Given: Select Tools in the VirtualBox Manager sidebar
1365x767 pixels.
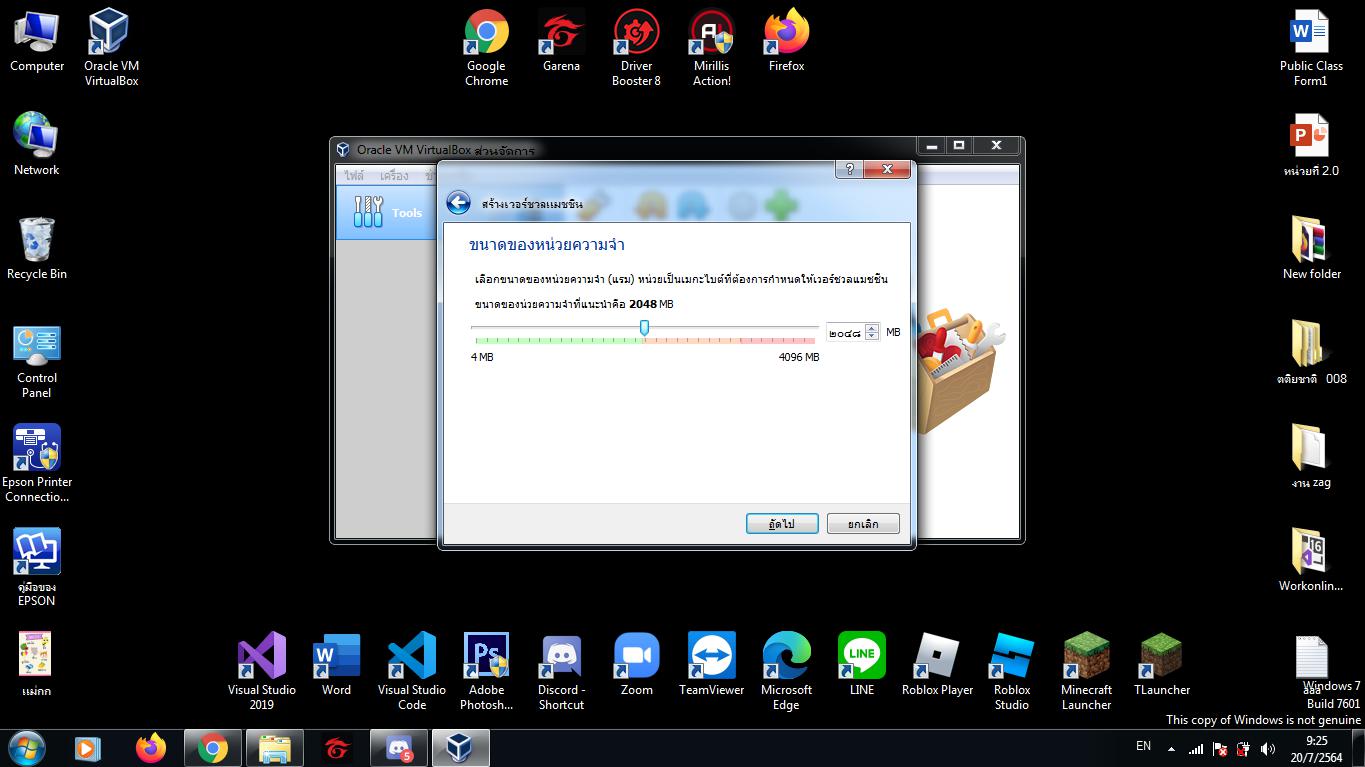Looking at the screenshot, I should pos(388,212).
